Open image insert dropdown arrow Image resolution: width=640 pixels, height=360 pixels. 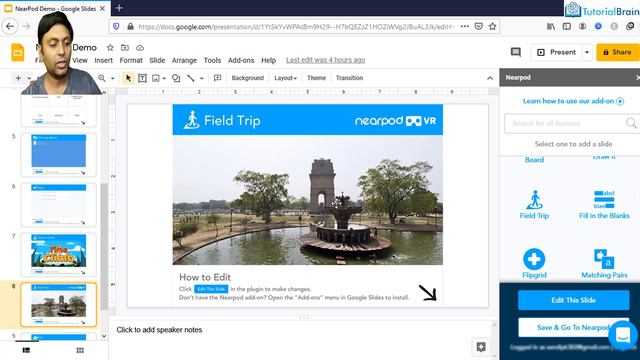164,78
